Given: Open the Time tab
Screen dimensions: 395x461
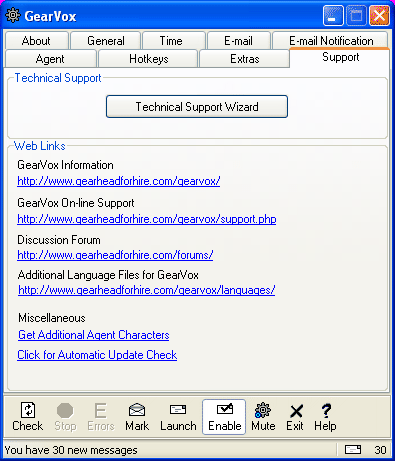Looking at the screenshot, I should tap(174, 41).
